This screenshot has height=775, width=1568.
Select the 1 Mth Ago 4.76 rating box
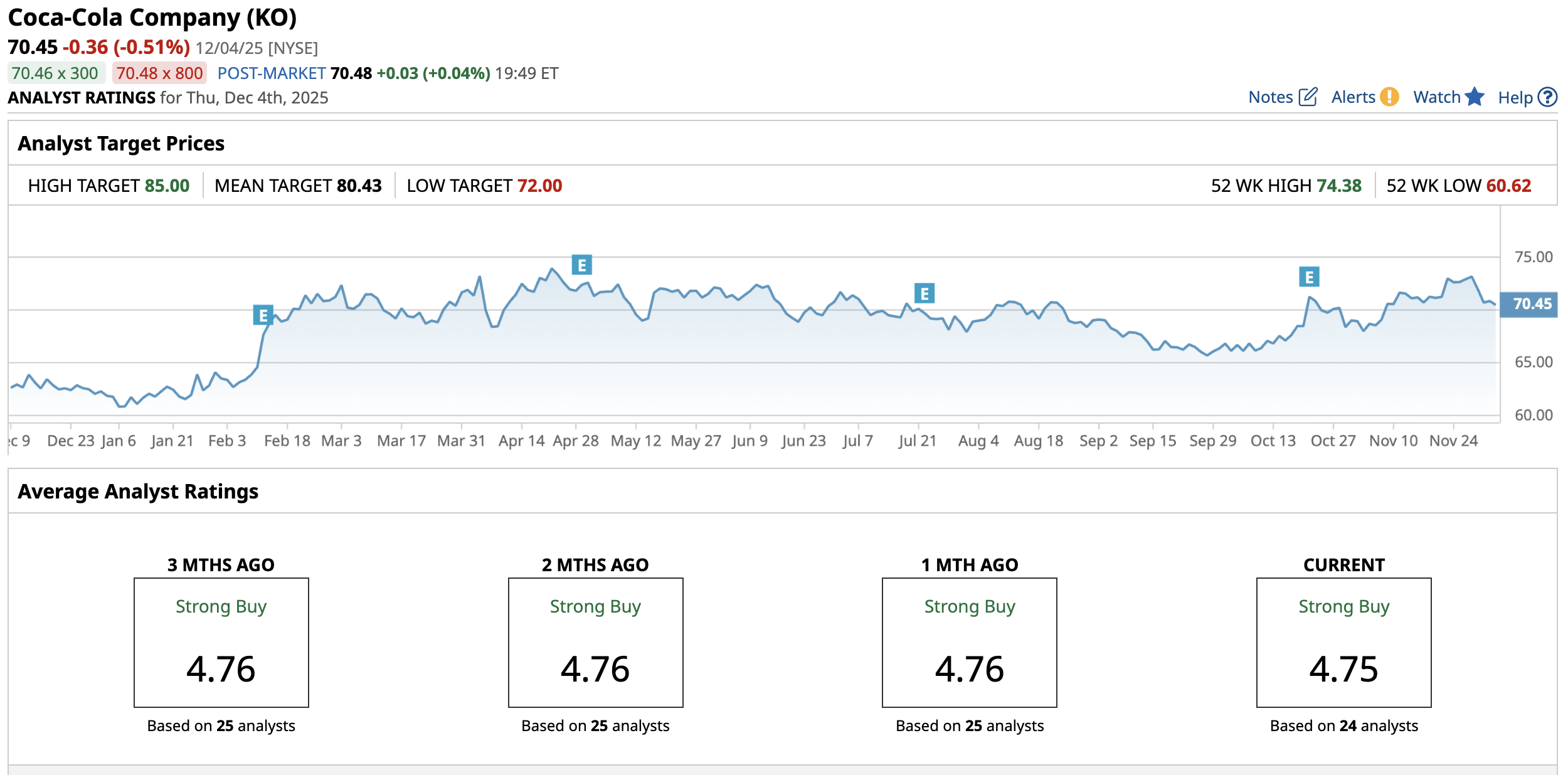coord(969,643)
